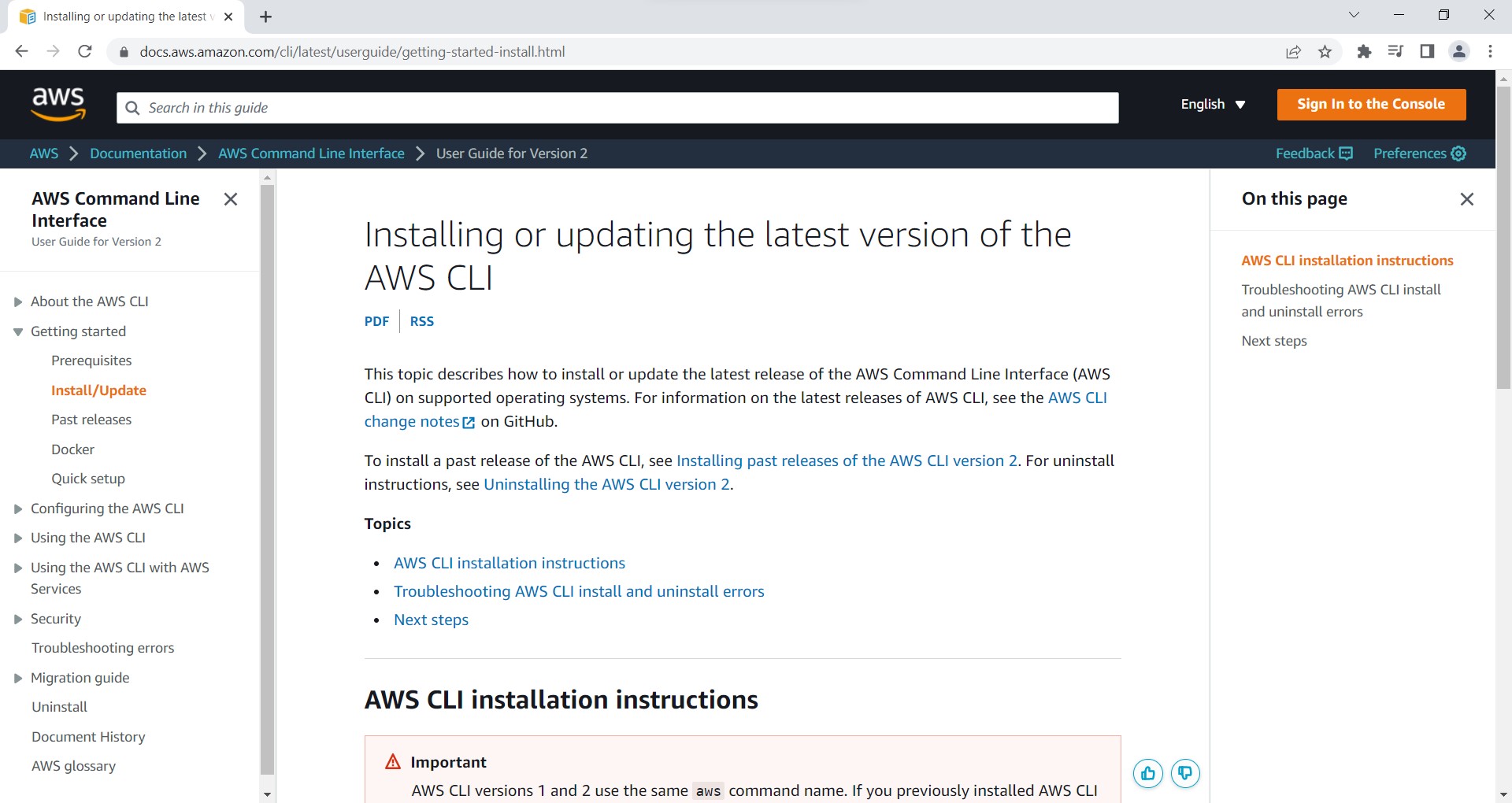Click the browser extensions puzzle icon

pyautogui.click(x=1365, y=51)
